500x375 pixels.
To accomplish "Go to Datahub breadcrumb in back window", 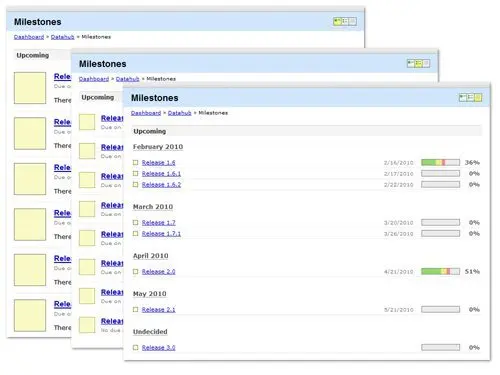I will pos(62,37).
